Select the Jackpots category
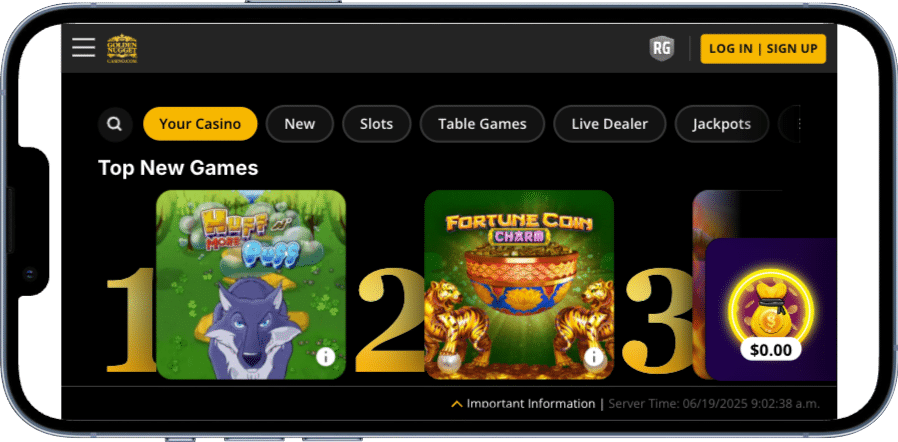The height and width of the screenshot is (442, 898). point(722,124)
